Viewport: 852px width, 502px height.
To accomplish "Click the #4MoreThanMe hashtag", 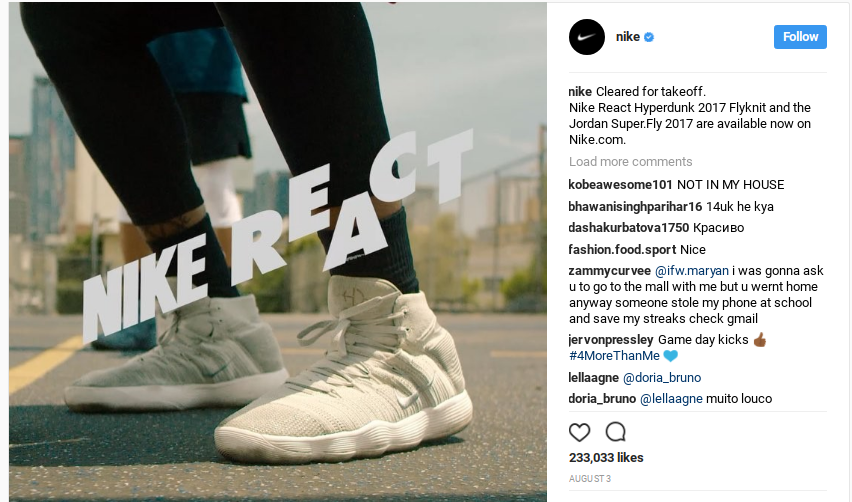I will [x=614, y=356].
